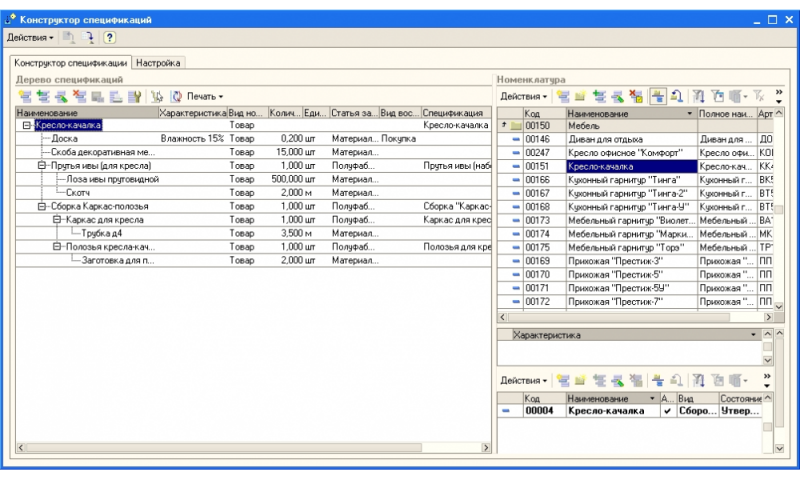
Task: Open Действия menu in Номенклатура panel
Action: pos(523,96)
